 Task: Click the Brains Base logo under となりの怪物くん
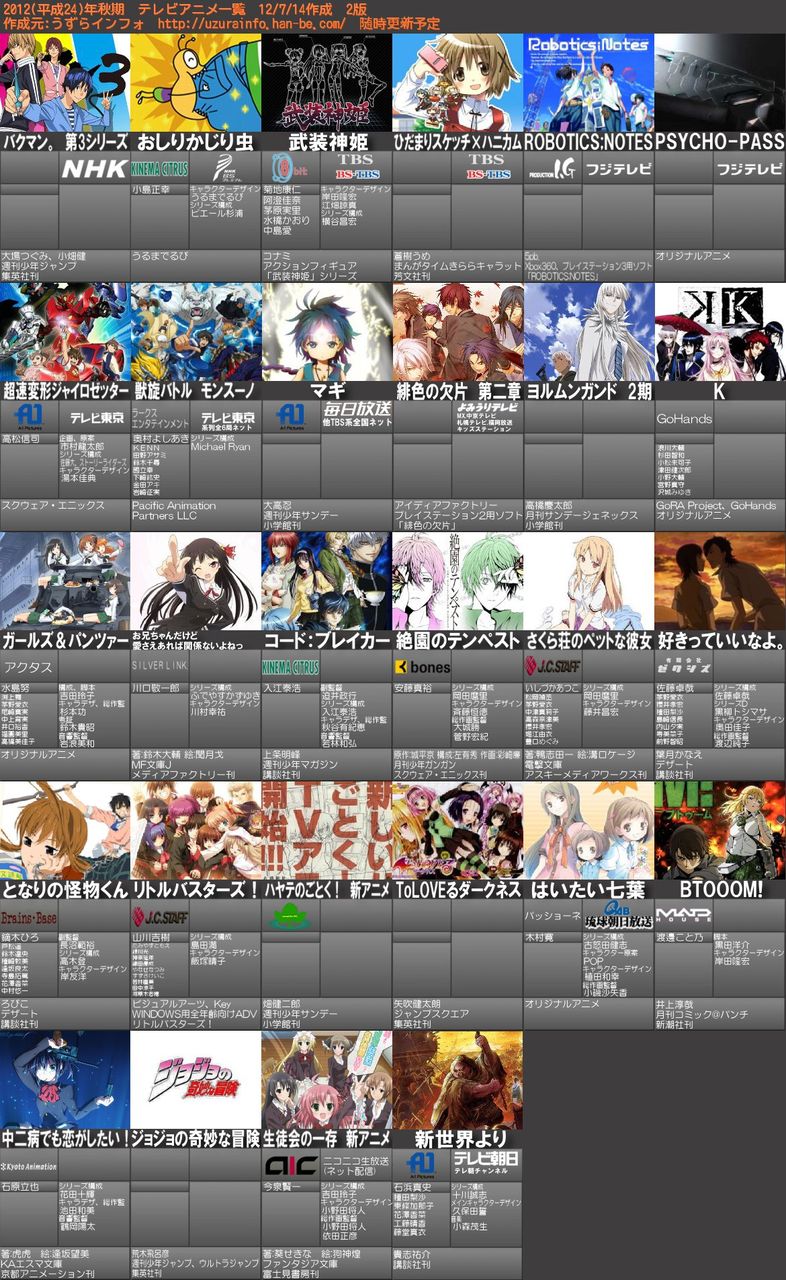coord(29,916)
